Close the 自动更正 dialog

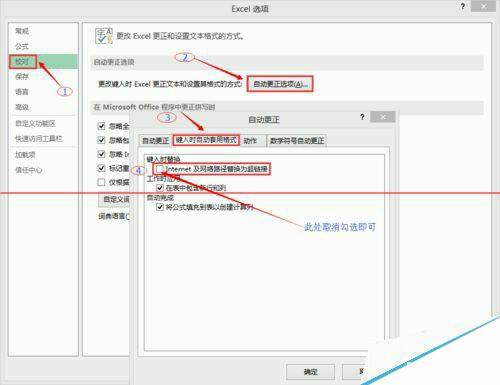(383, 117)
